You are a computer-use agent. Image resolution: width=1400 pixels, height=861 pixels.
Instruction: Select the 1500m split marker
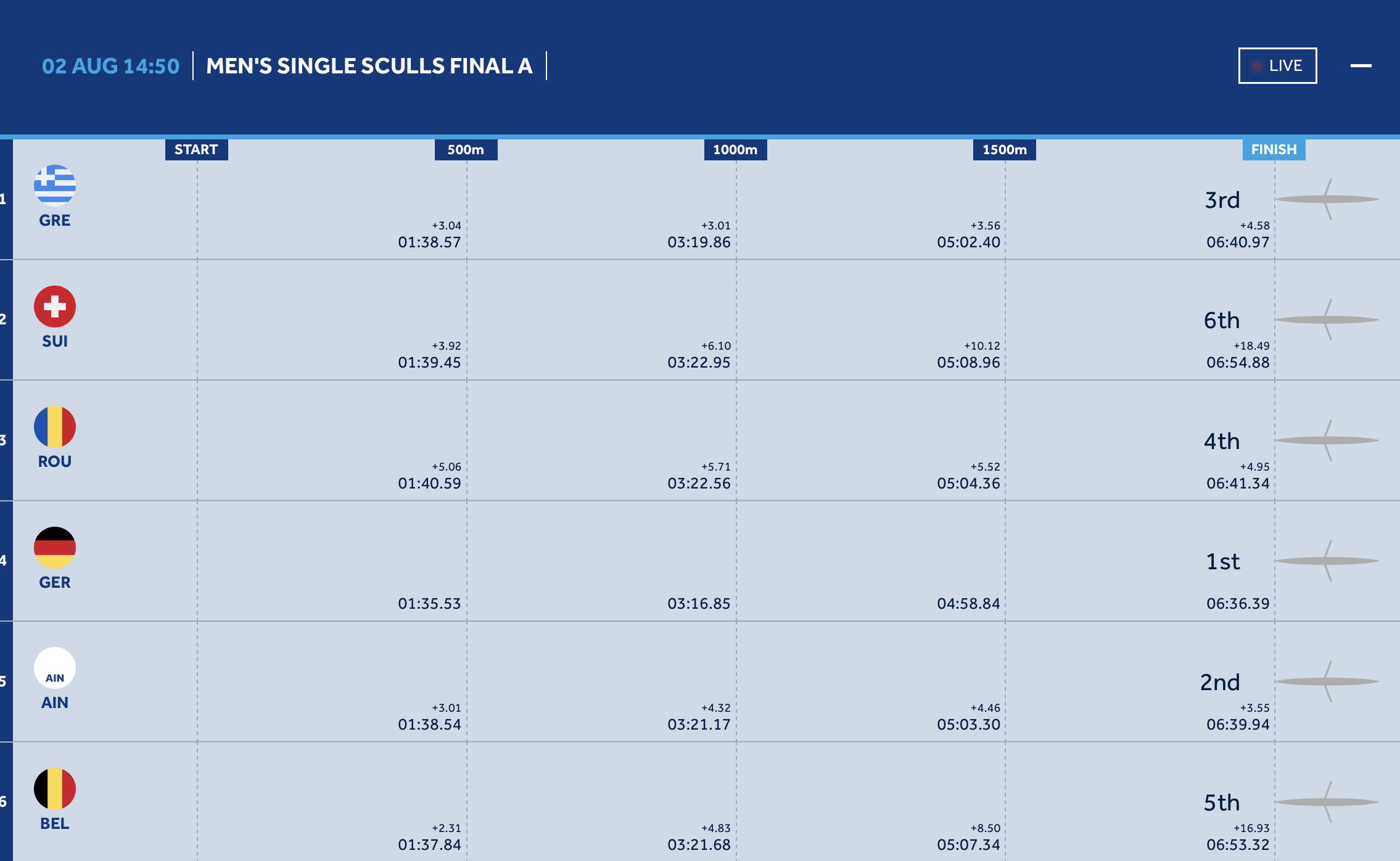click(1005, 149)
